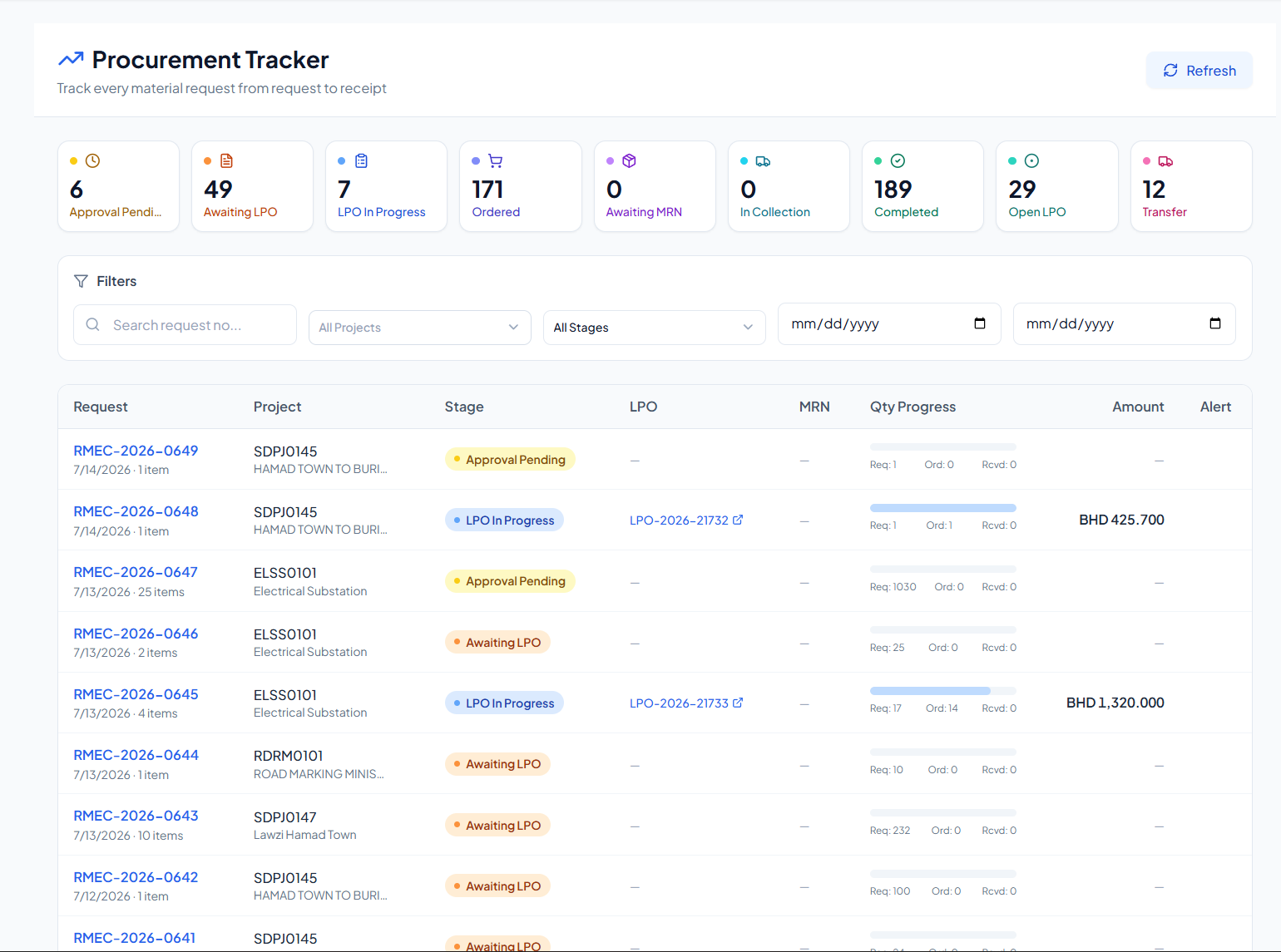Click the truck icon on In Collection card

tap(763, 160)
